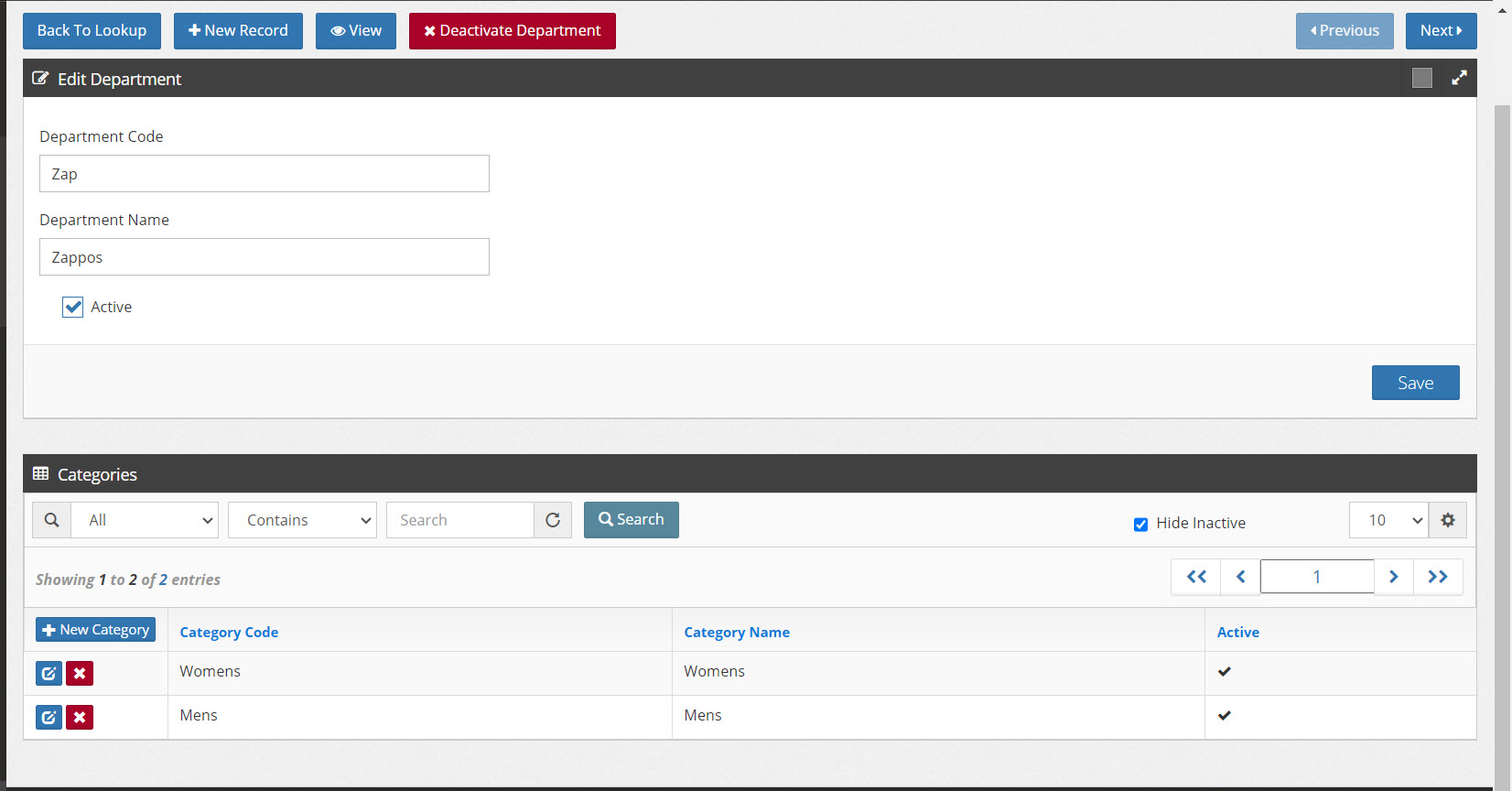This screenshot has height=791, width=1512.
Task: Expand Edit Department panel to fullscreen
Action: (1459, 79)
